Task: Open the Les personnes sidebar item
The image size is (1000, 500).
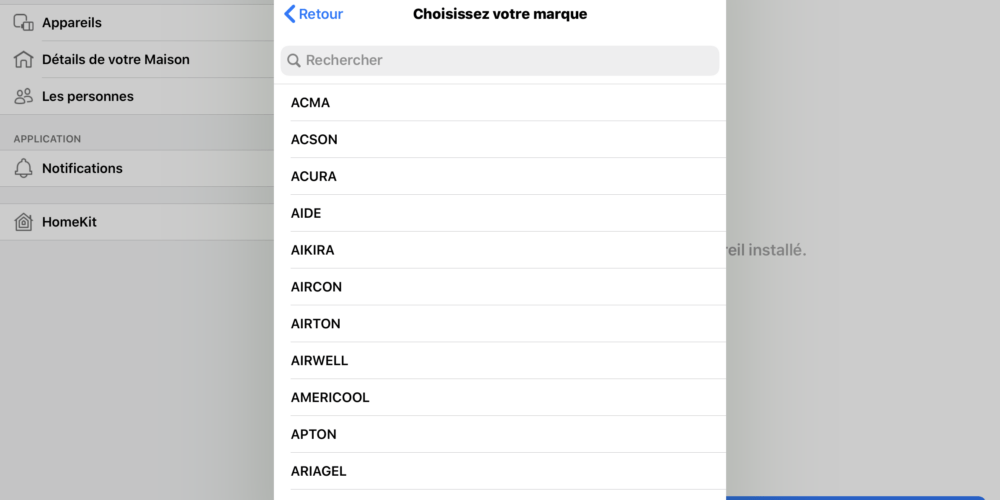Action: (137, 97)
